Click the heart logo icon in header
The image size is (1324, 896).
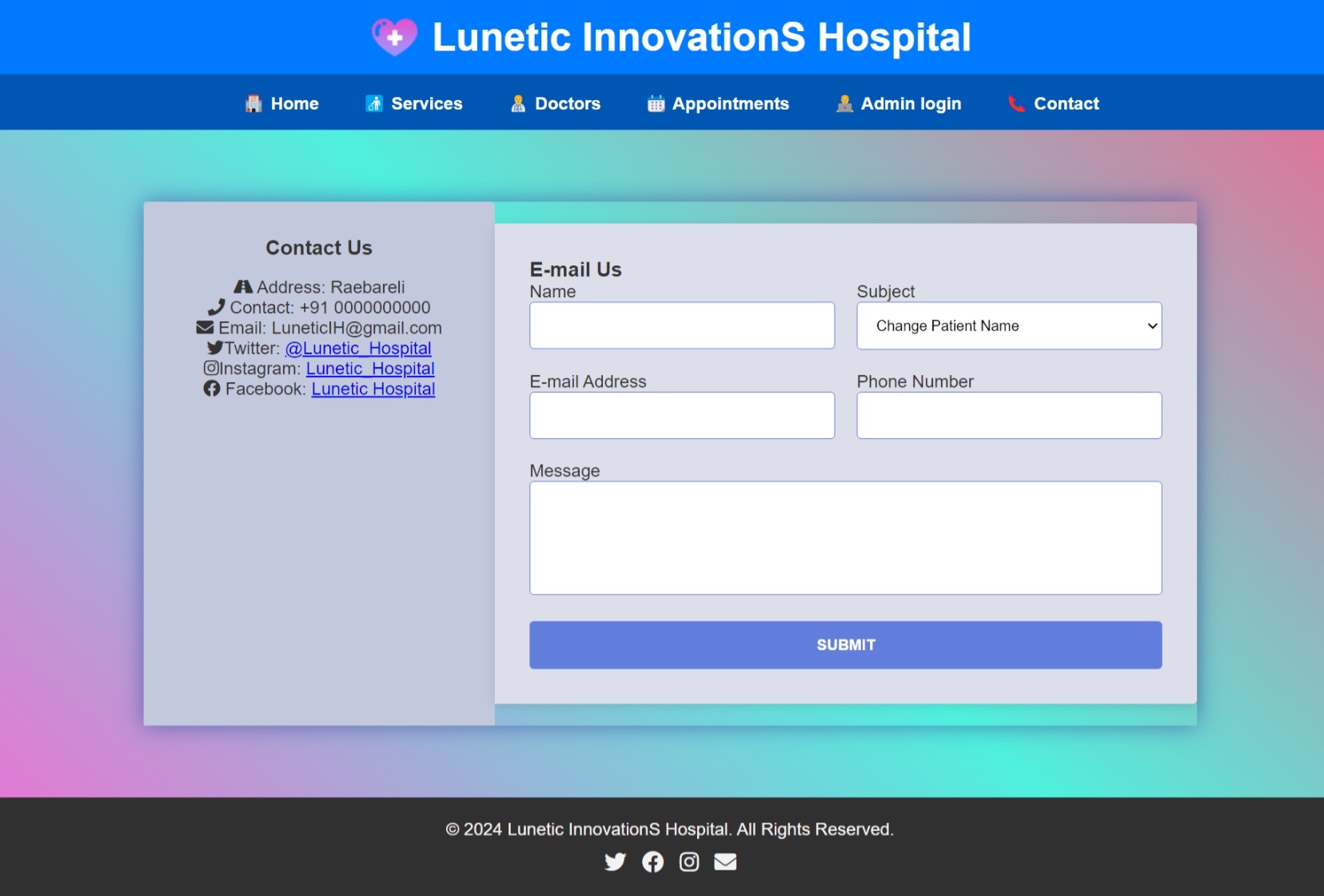pyautogui.click(x=394, y=37)
